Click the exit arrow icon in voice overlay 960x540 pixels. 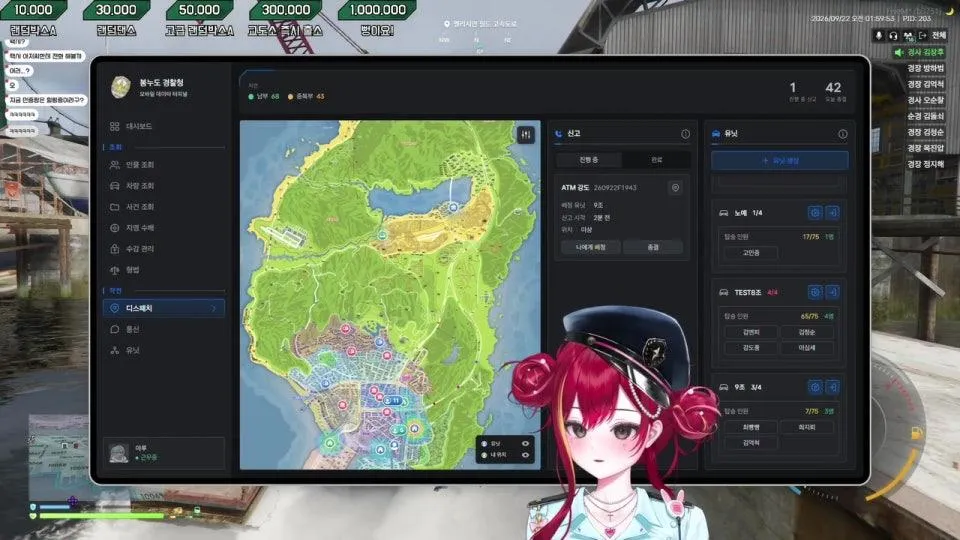pos(923,36)
